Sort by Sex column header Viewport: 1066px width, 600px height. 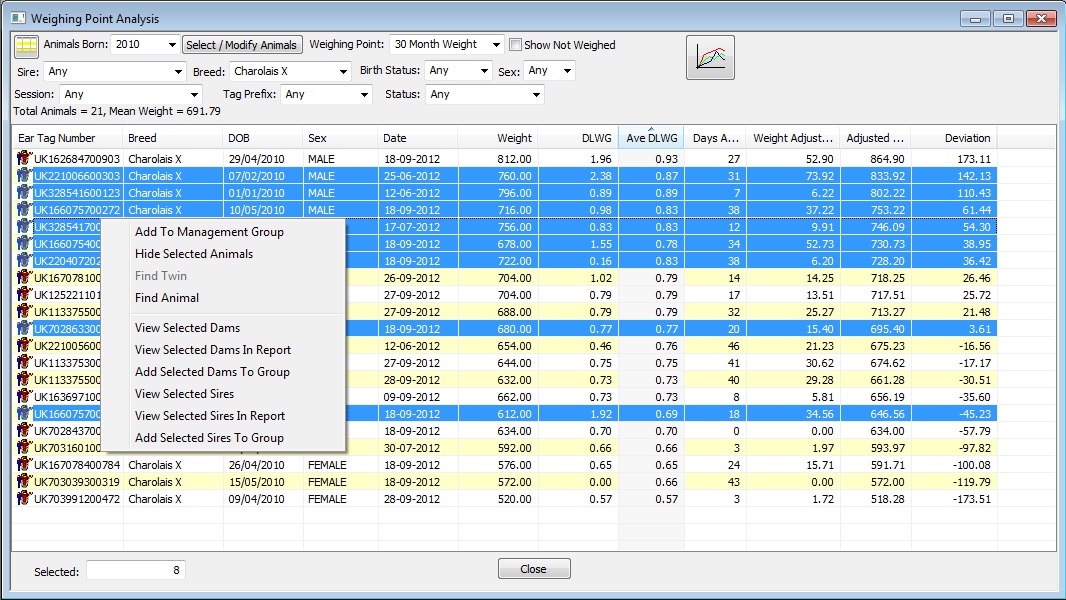pos(341,138)
